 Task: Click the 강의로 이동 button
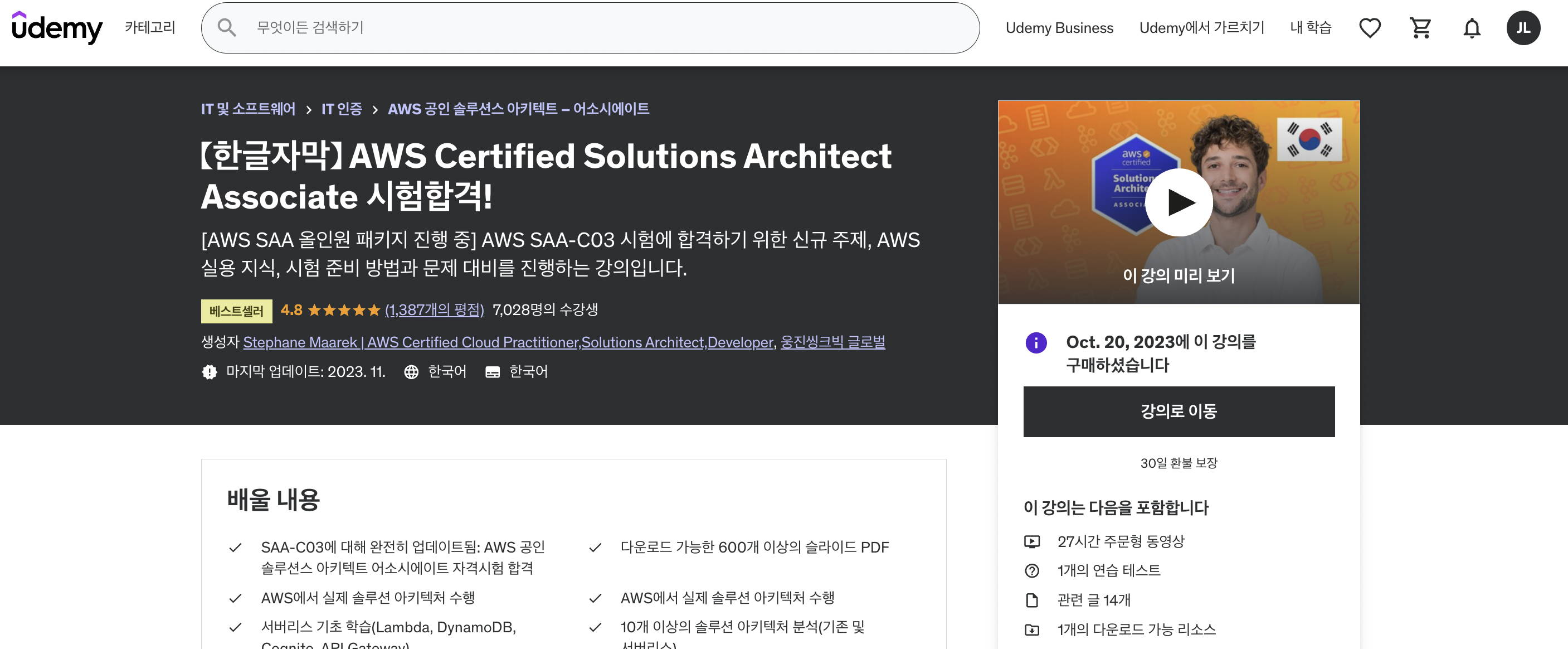point(1179,411)
